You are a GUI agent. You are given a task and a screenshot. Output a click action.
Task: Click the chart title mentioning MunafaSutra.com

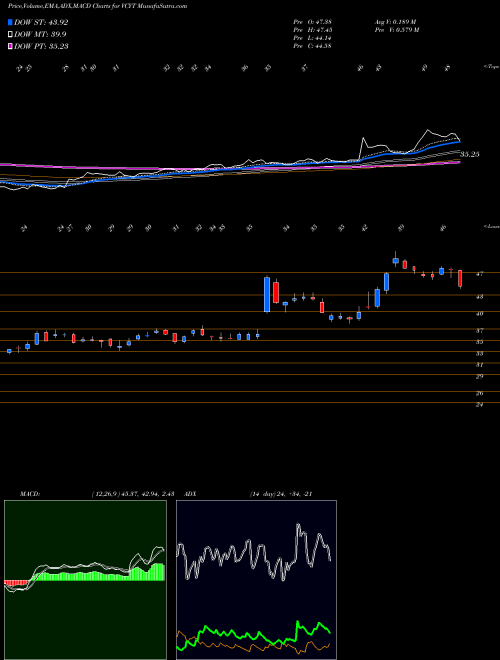(x=97, y=6)
